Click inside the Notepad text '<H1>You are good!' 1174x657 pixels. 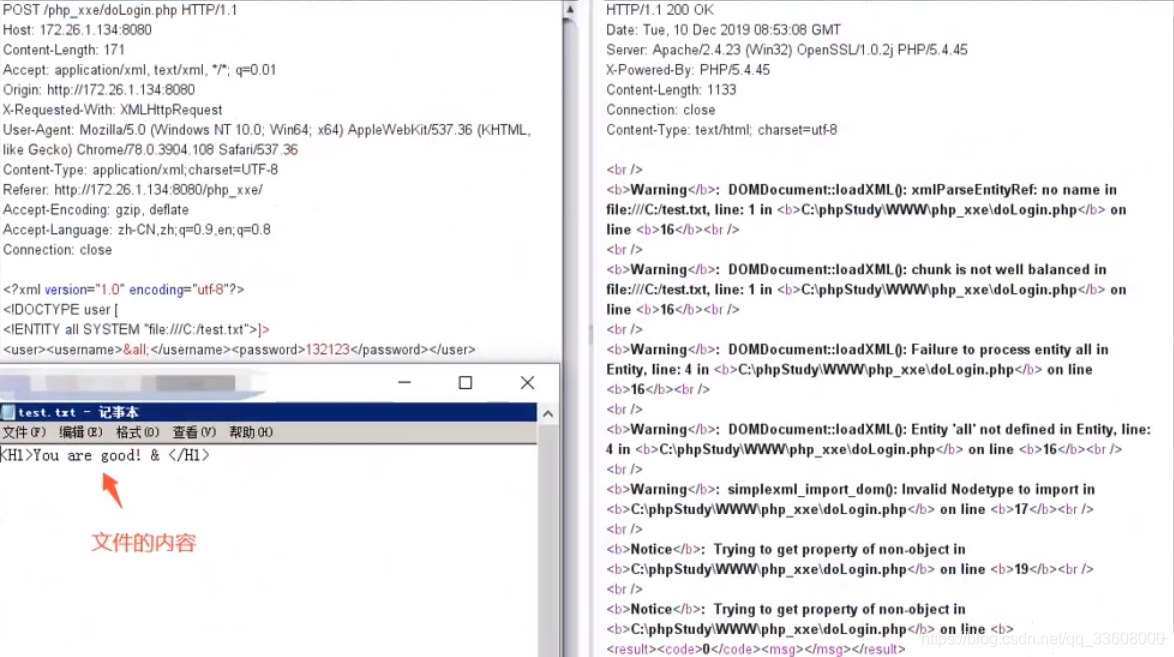(71, 455)
